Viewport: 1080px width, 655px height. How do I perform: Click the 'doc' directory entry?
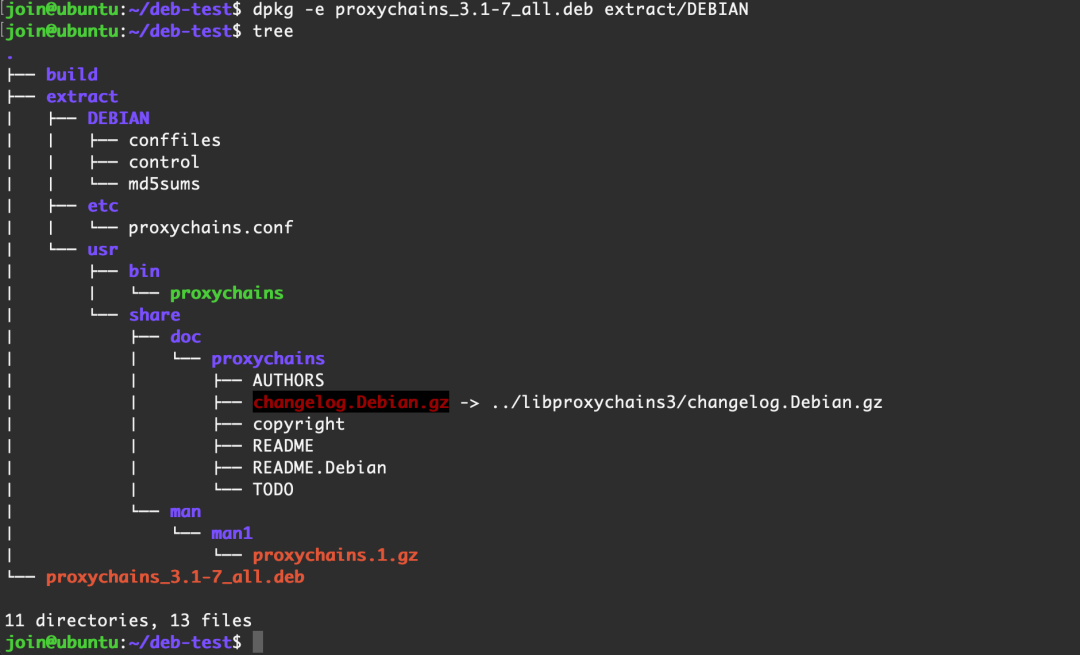pyautogui.click(x=185, y=337)
